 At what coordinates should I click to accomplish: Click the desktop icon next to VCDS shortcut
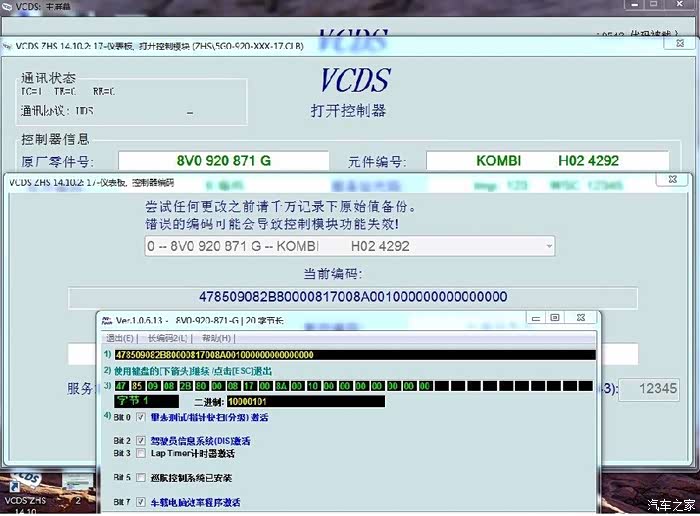point(77,490)
